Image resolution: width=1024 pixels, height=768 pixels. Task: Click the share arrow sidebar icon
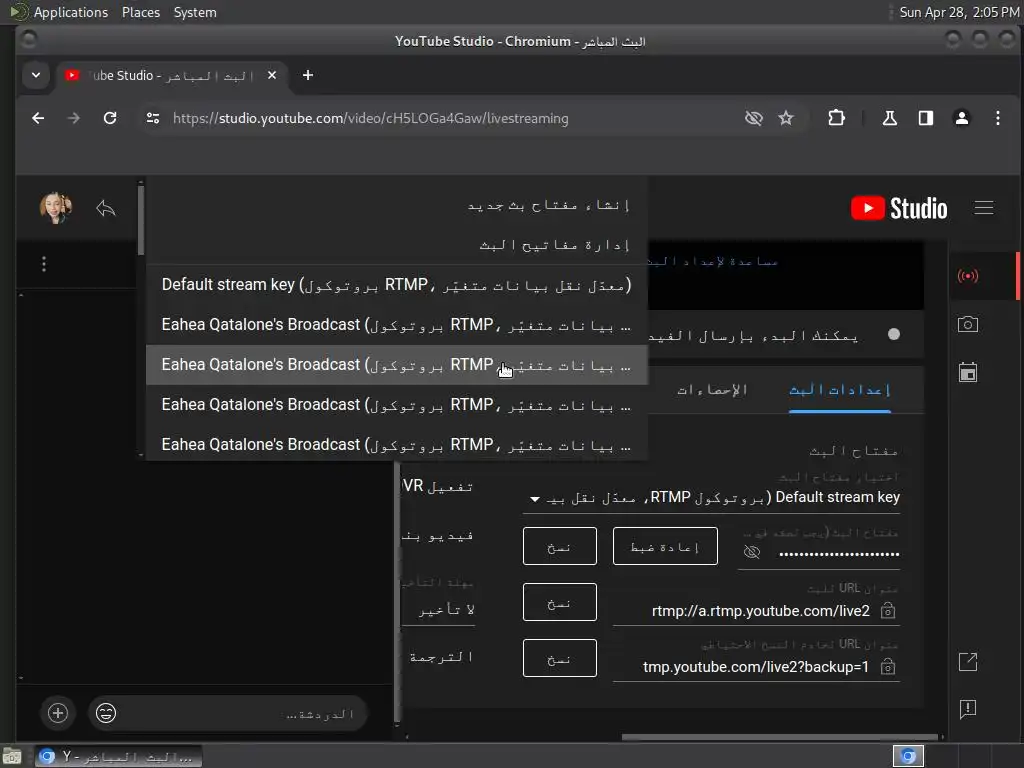(968, 661)
